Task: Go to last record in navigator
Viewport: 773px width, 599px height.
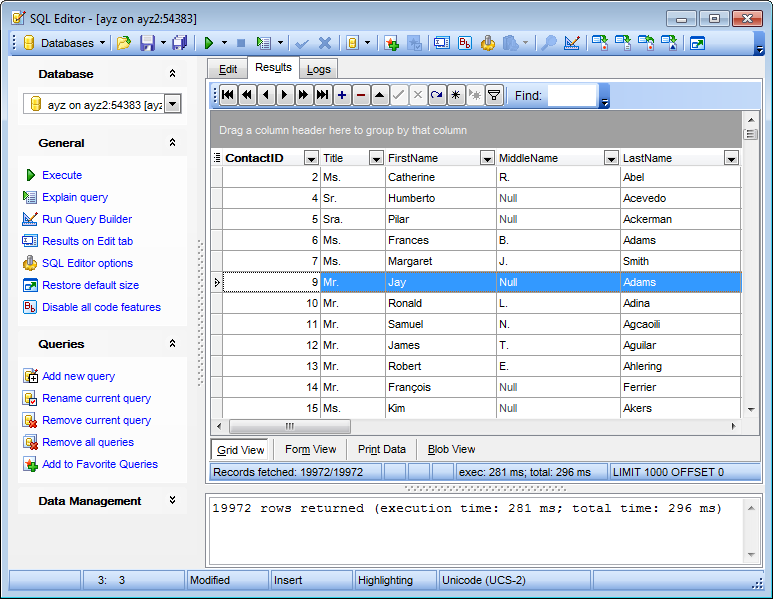Action: 322,95
